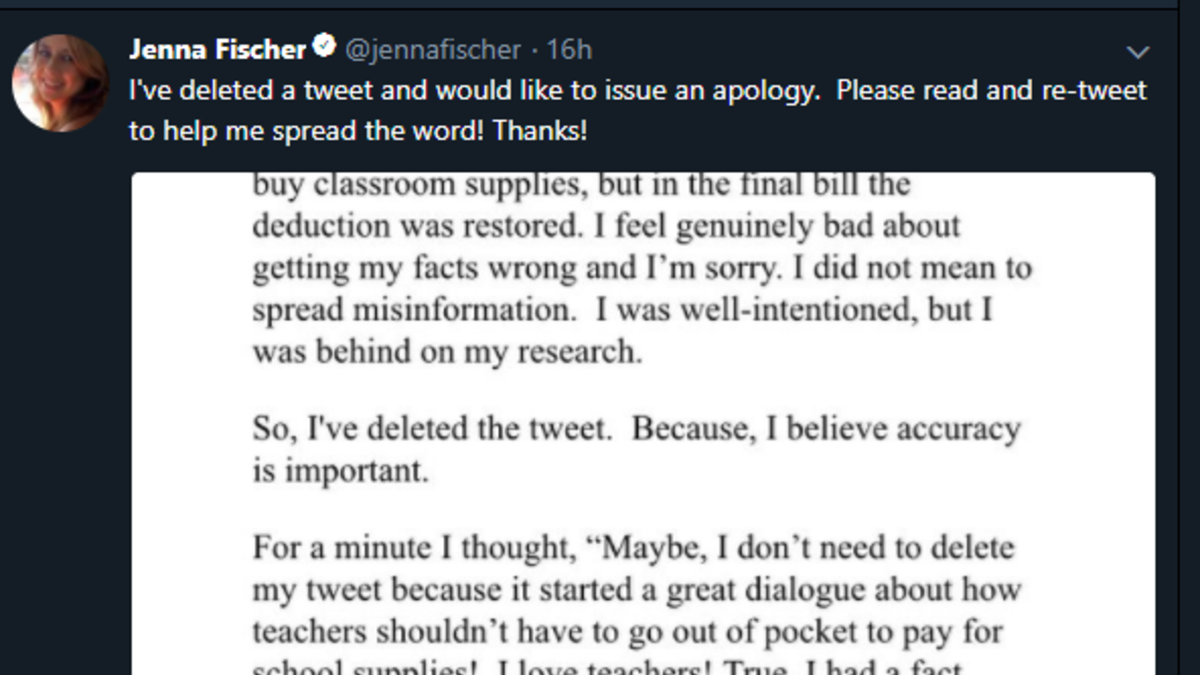
Task: Click the tweet line ending with "Thanks!"
Action: (358, 131)
